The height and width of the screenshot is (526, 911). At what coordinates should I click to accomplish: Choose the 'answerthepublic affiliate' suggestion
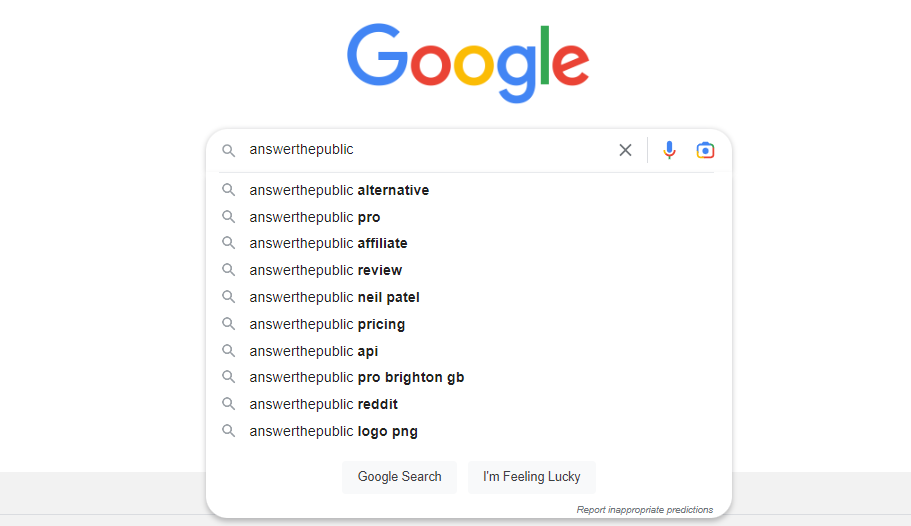coord(328,243)
